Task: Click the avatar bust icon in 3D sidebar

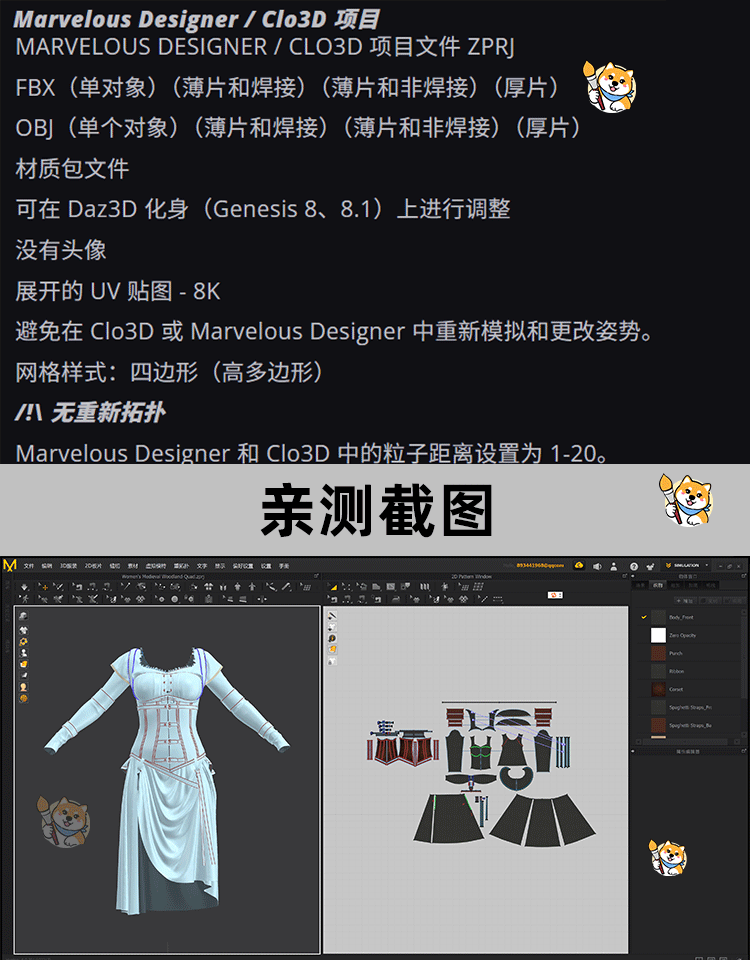Action: click(x=23, y=653)
